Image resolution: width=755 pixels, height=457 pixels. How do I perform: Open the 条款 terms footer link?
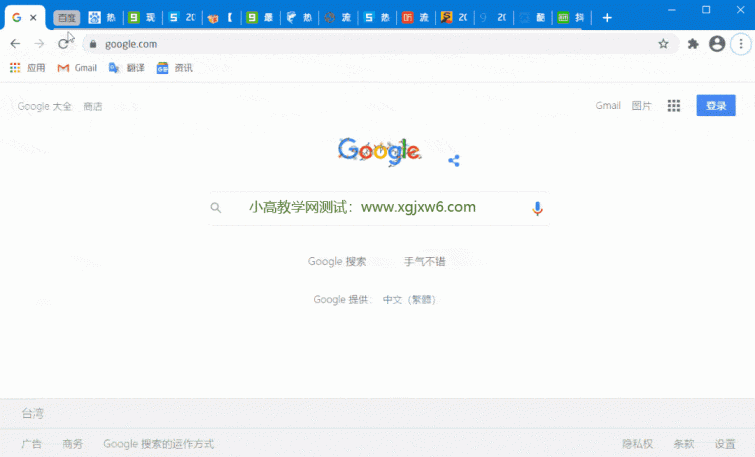coord(683,444)
